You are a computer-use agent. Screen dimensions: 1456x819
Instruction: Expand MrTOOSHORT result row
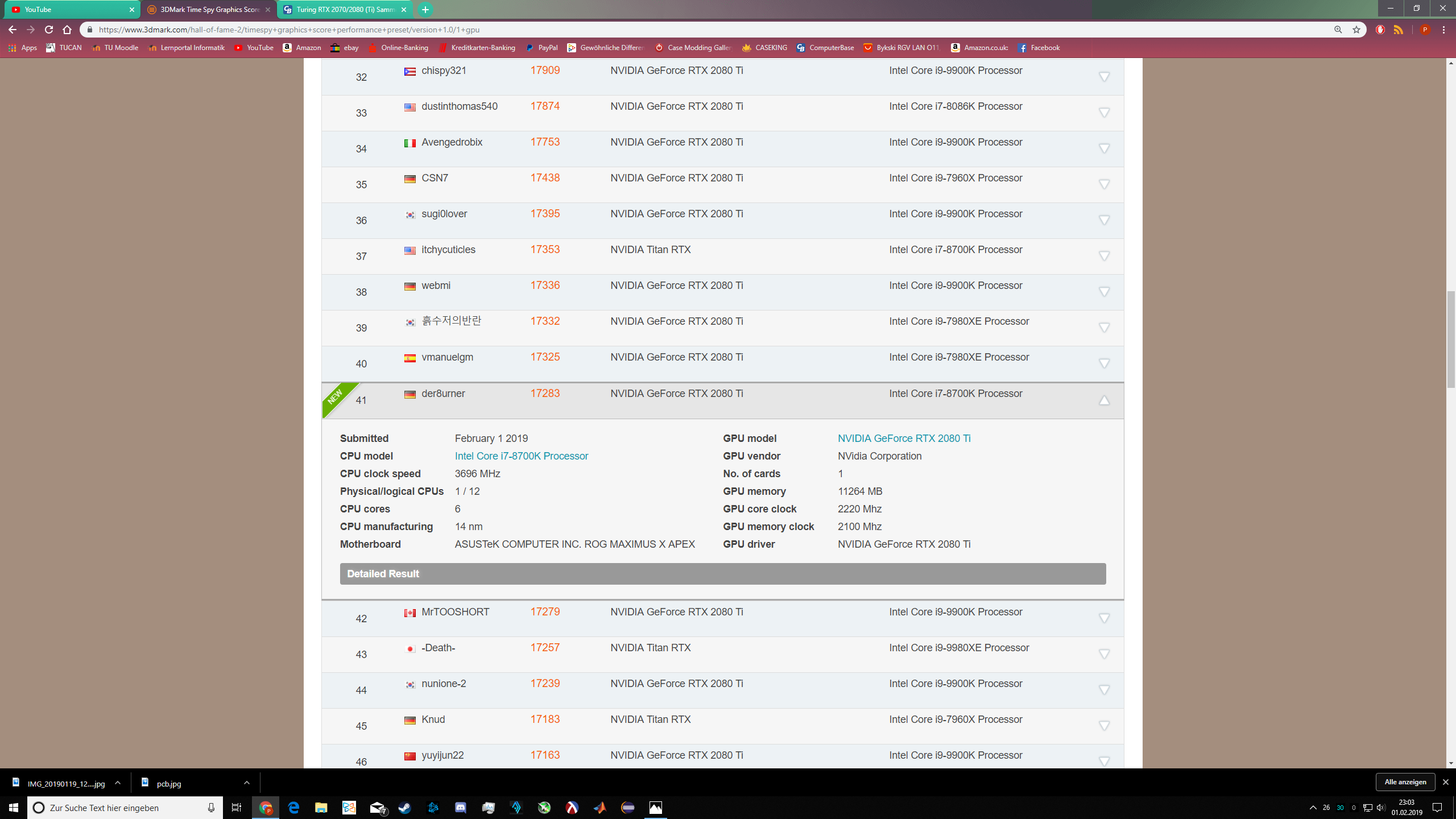pos(1103,618)
